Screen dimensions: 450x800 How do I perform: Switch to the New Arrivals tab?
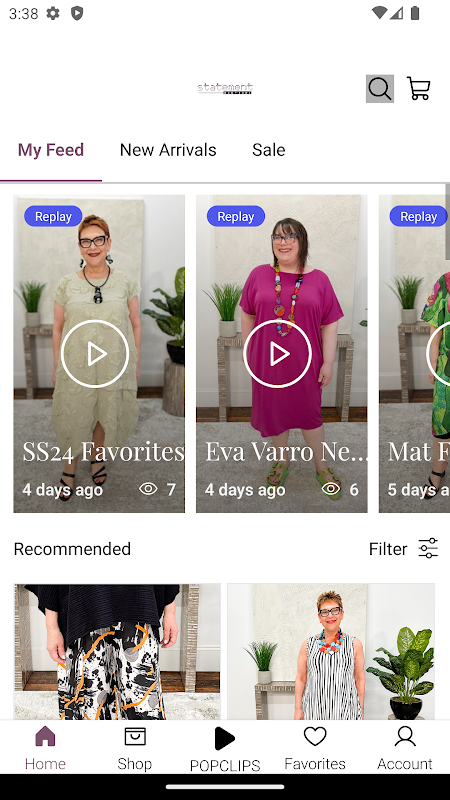pos(168,150)
